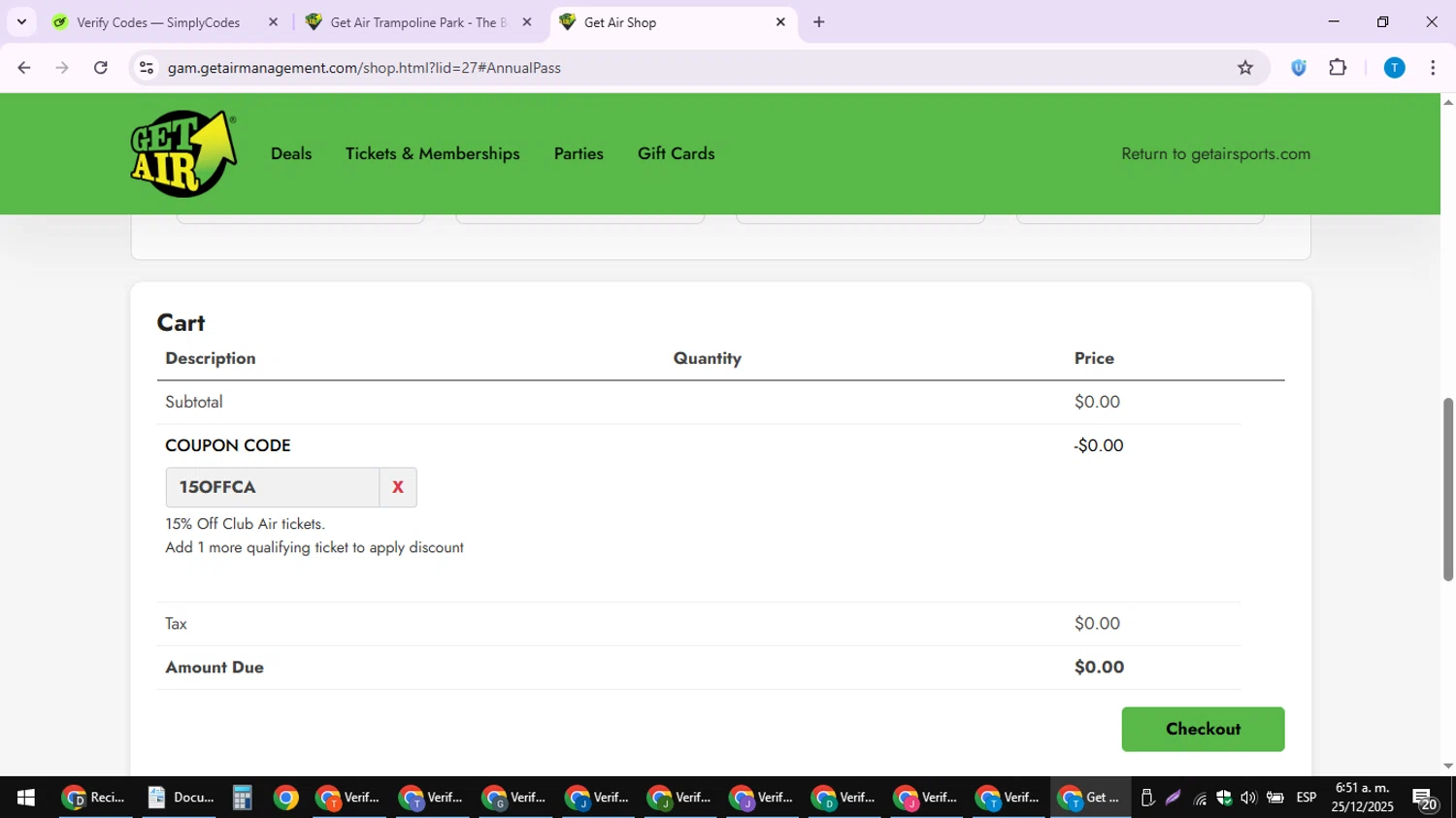The width and height of the screenshot is (1456, 818).
Task: Click the Tax label
Action: [176, 624]
